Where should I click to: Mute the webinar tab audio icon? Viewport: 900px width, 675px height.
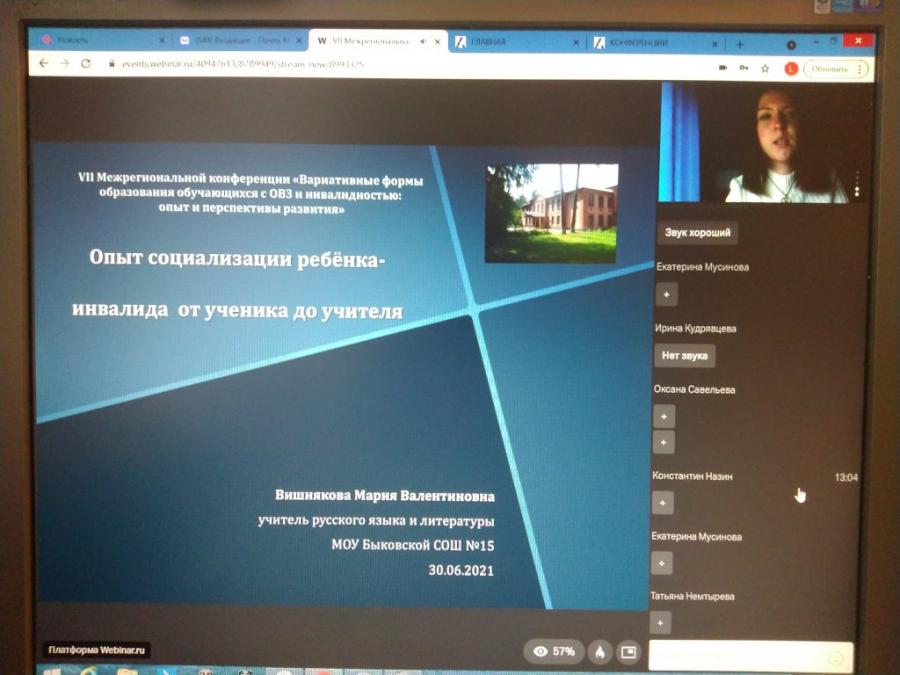(x=423, y=42)
